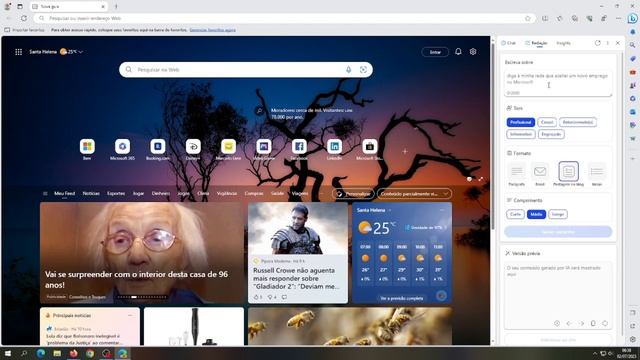Open the Booking.com quick link

(x=158, y=149)
